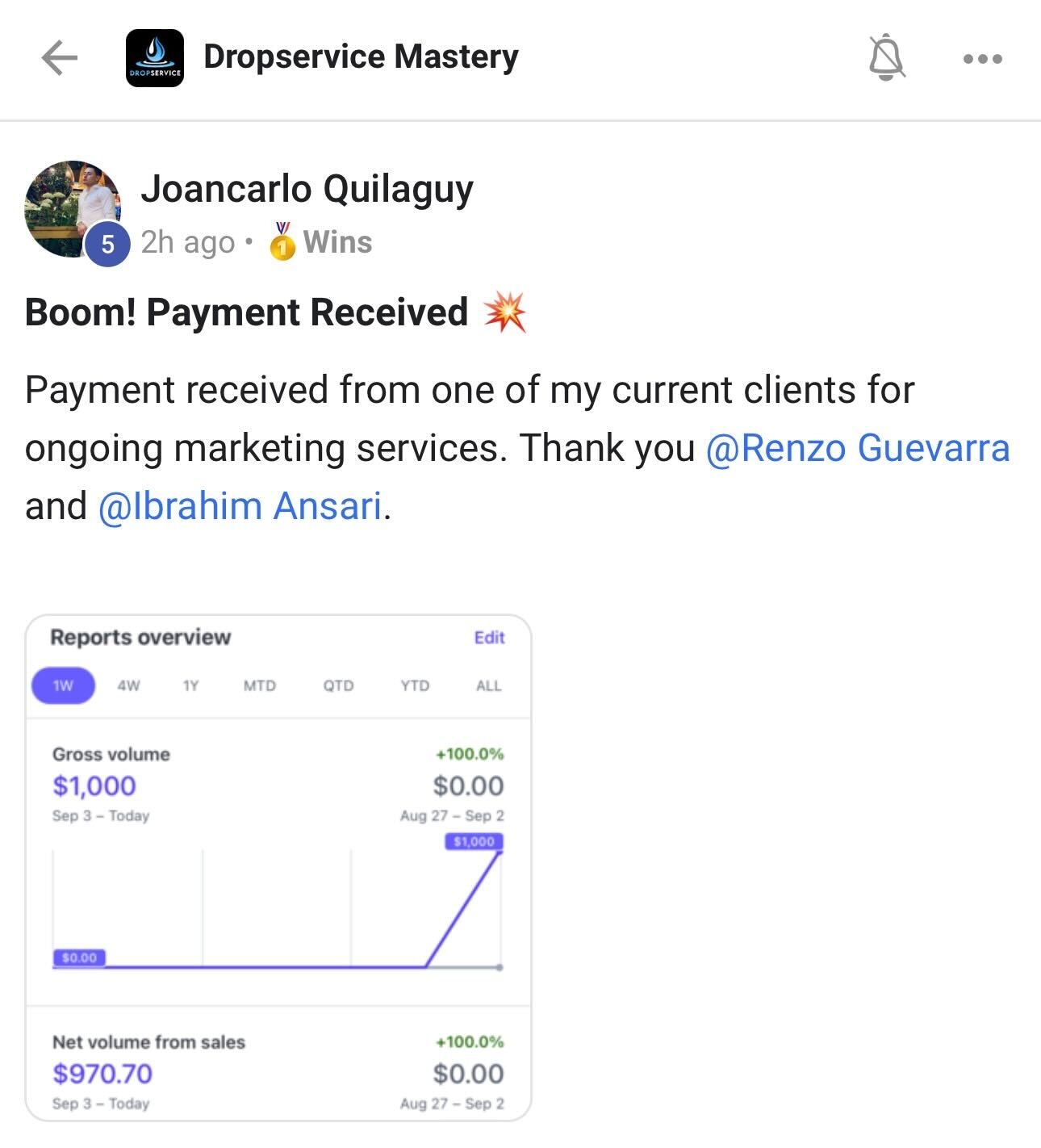Open the @Renzo Guevarra mention

tap(858, 448)
